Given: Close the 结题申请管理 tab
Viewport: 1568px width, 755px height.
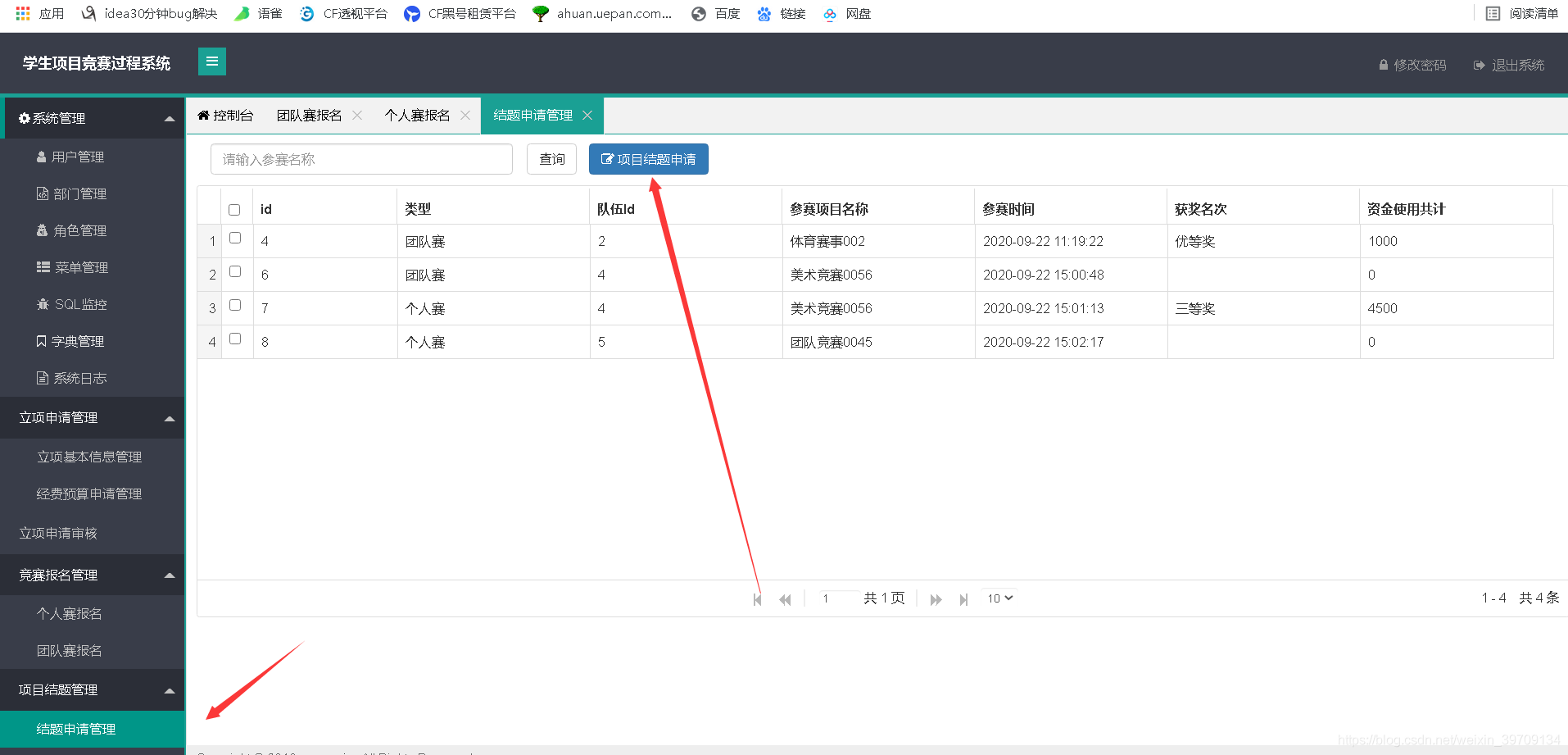Looking at the screenshot, I should point(587,116).
